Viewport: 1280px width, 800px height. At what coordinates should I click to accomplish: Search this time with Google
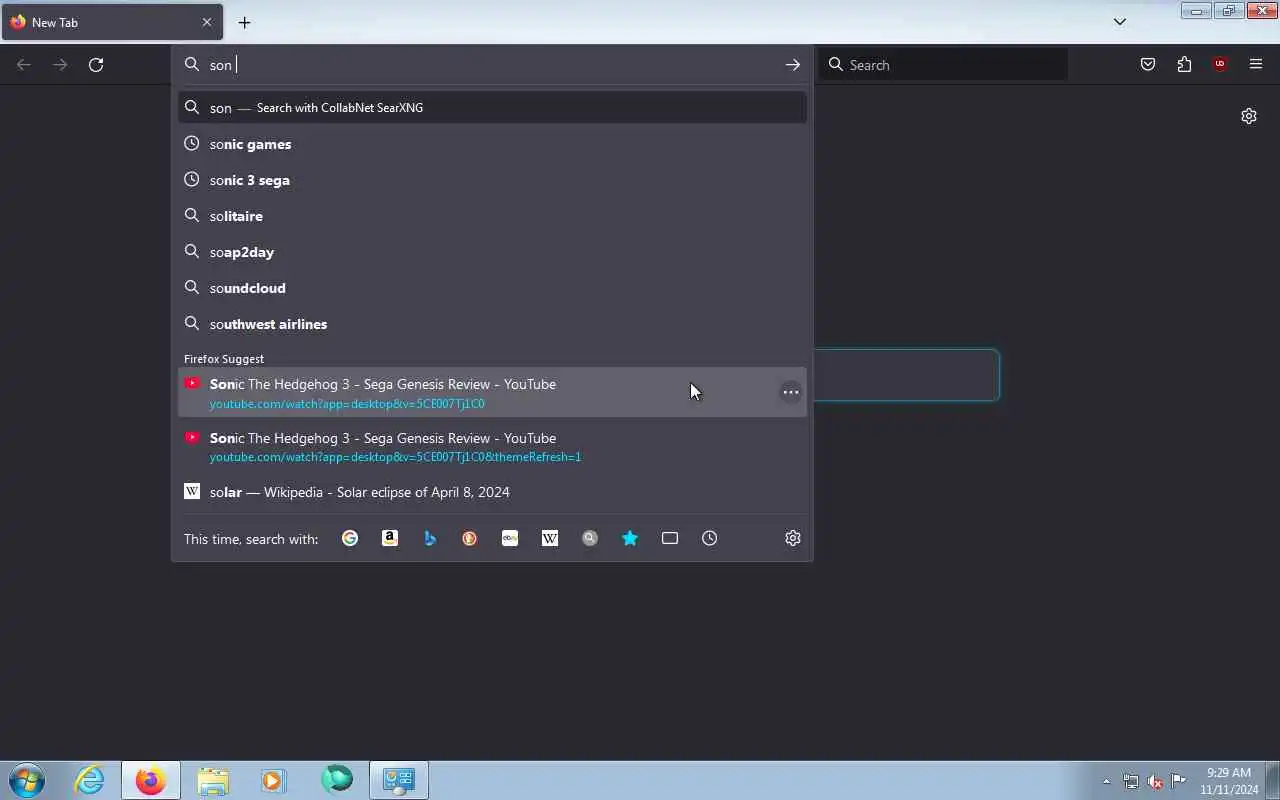(x=350, y=538)
